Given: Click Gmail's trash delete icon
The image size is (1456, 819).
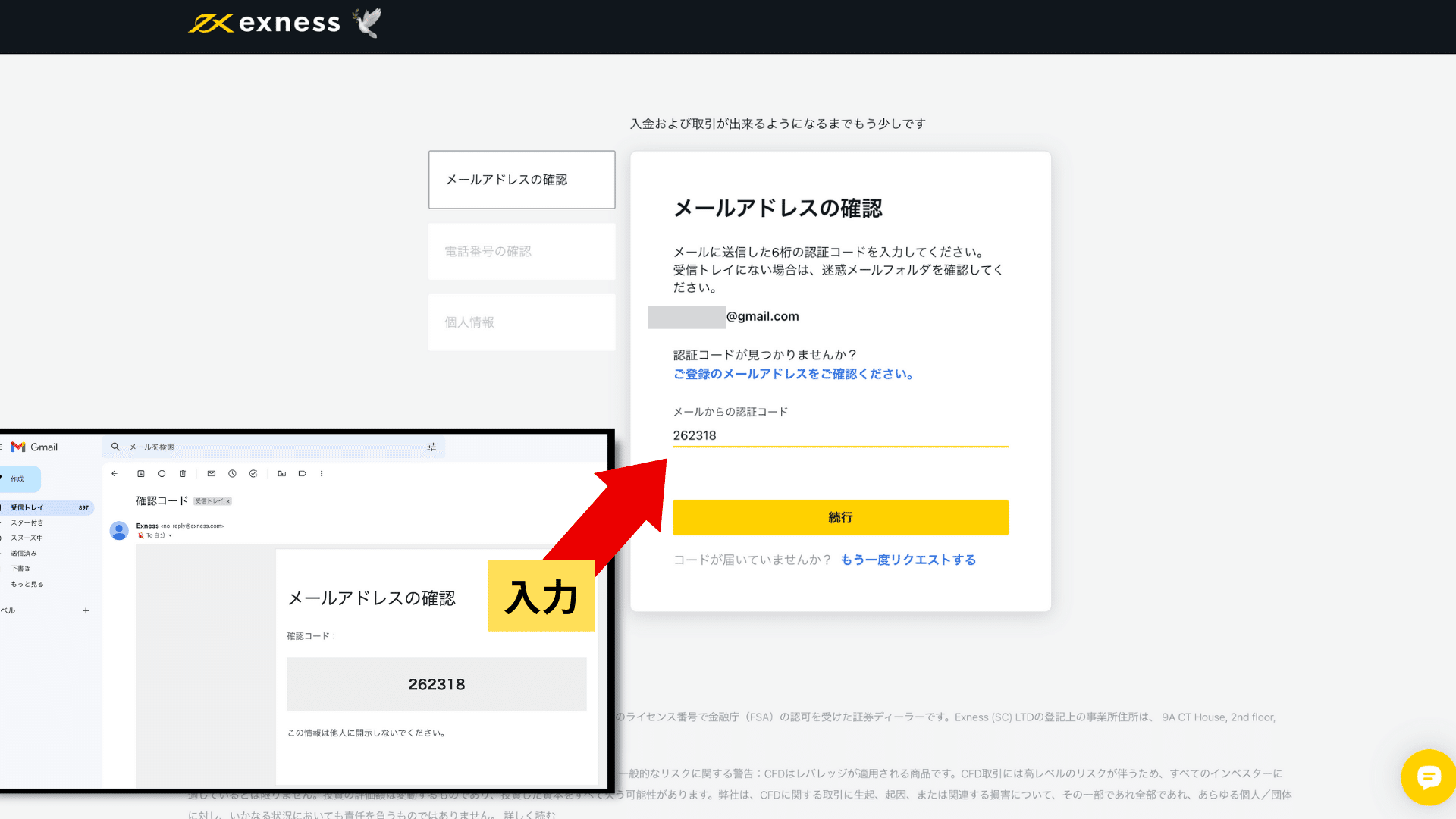Looking at the screenshot, I should [183, 474].
